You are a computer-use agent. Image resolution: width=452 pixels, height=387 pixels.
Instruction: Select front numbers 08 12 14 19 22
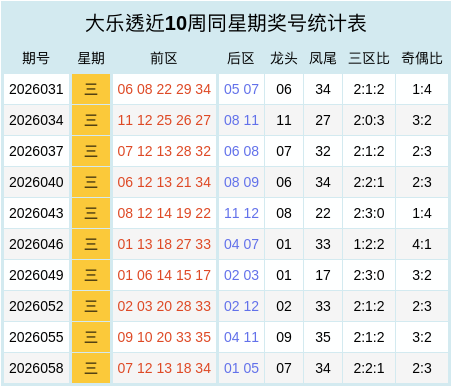(164, 213)
